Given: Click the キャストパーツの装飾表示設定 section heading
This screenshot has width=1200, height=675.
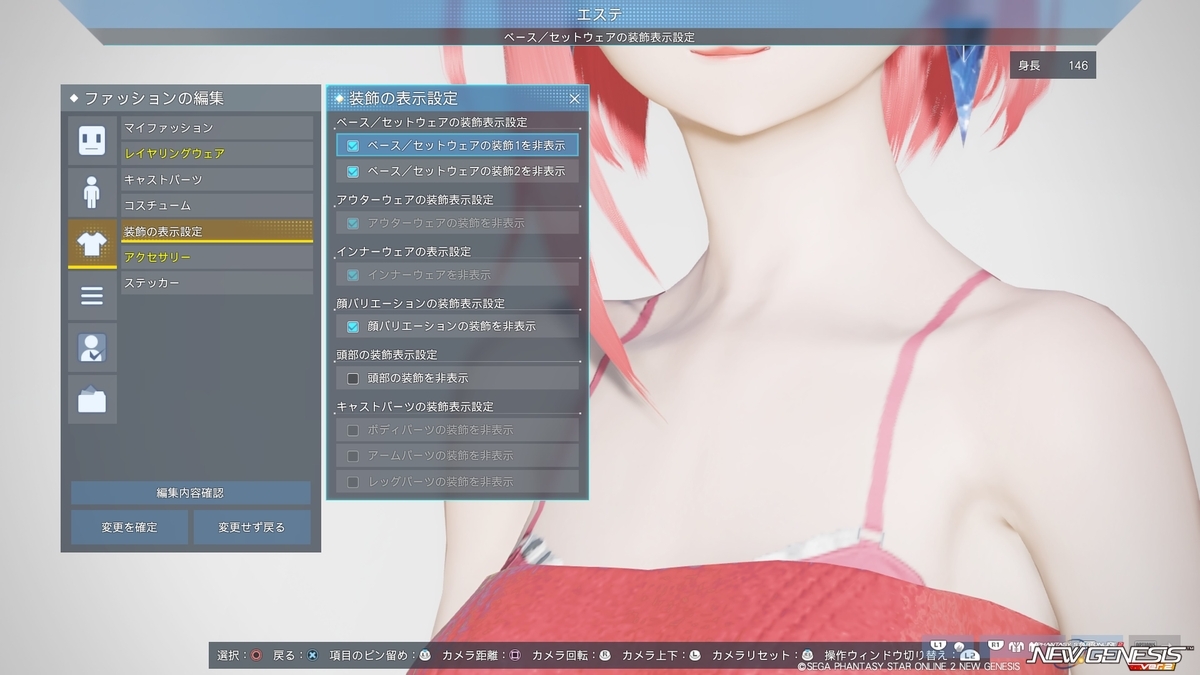Looking at the screenshot, I should (x=415, y=407).
